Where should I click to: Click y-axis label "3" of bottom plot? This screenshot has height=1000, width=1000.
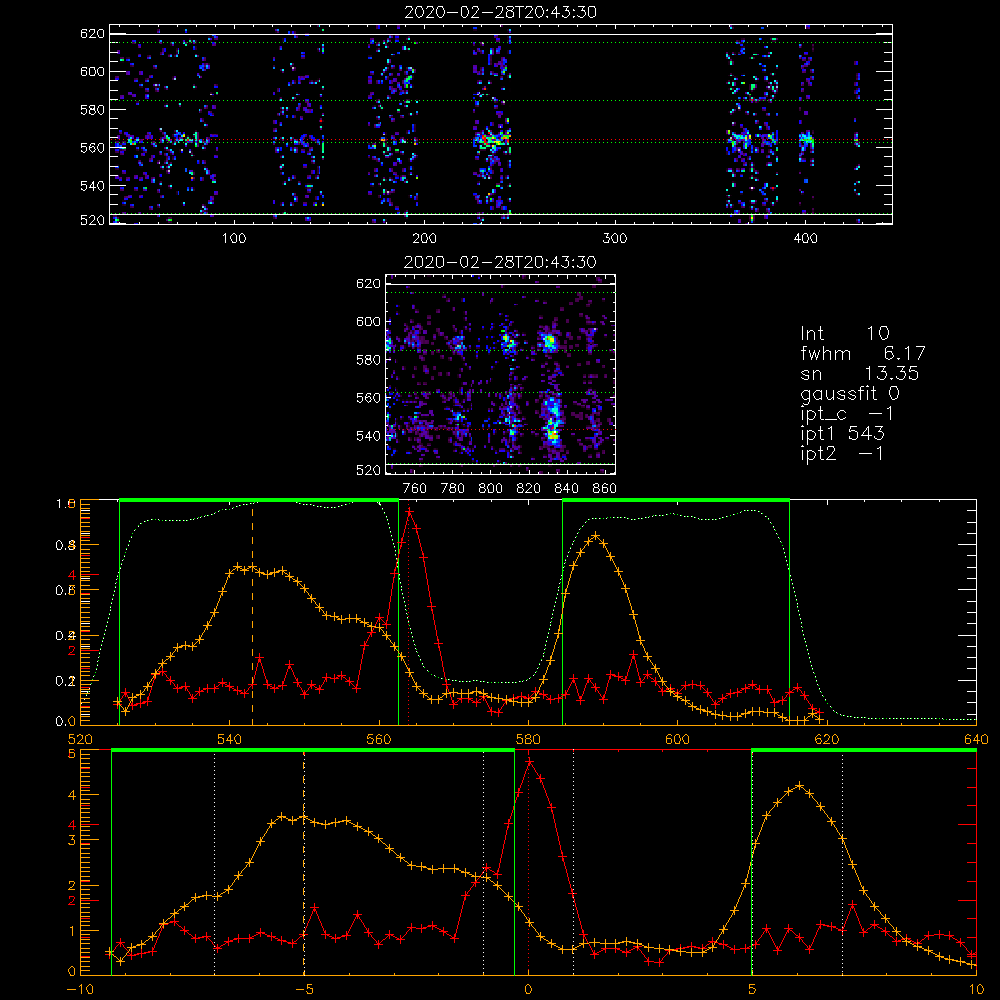[x=71, y=841]
